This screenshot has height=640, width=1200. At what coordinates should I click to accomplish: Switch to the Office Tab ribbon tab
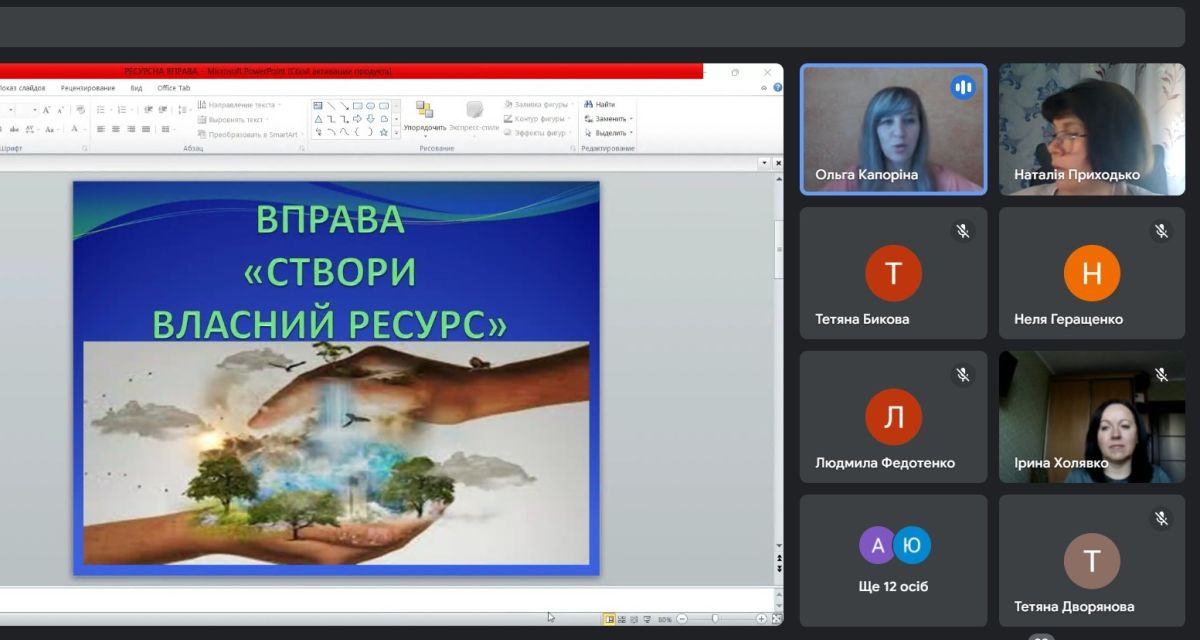(174, 88)
